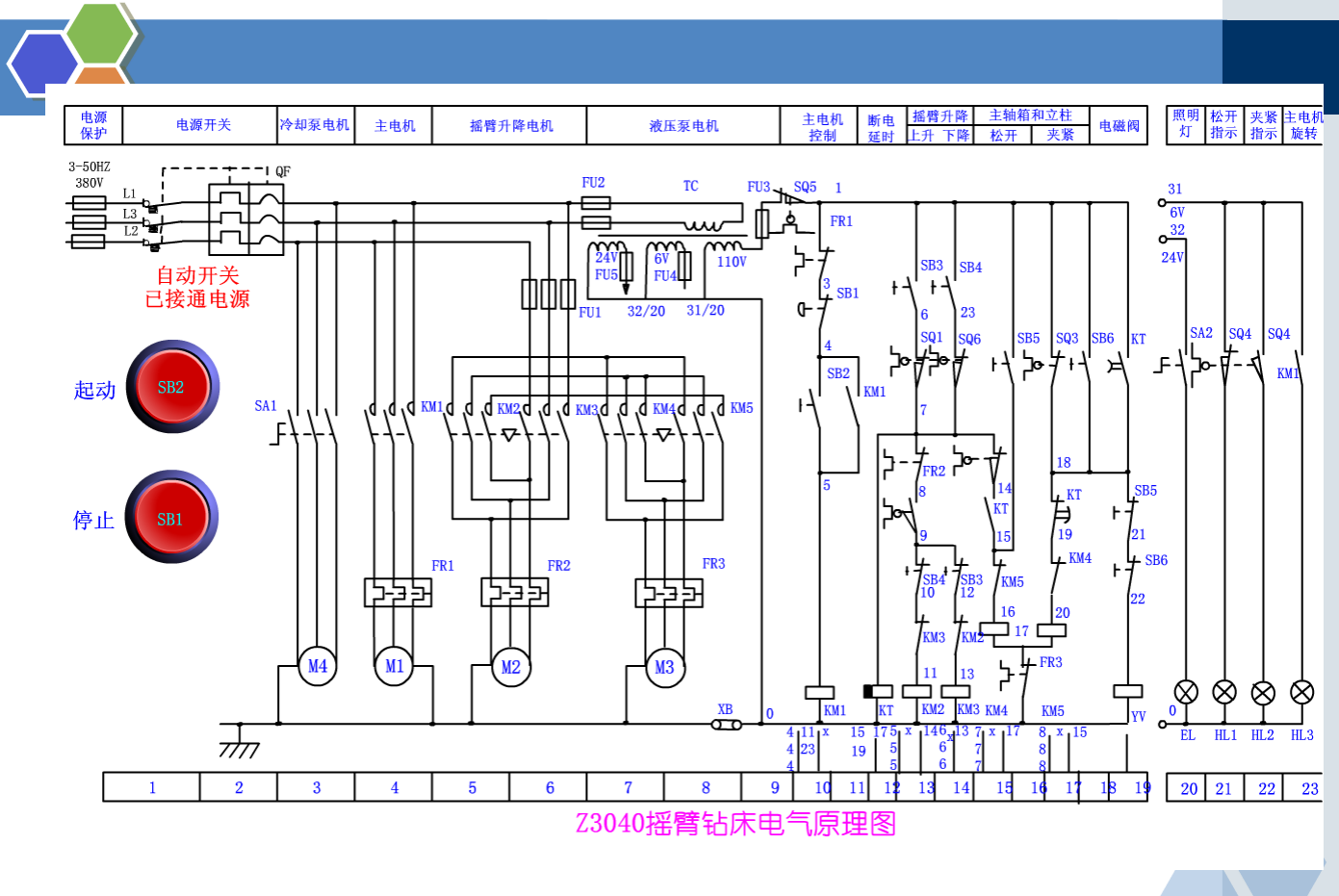This screenshot has width=1339, height=896.
Task: Click zone number 8 in bottom row
Action: (x=706, y=787)
